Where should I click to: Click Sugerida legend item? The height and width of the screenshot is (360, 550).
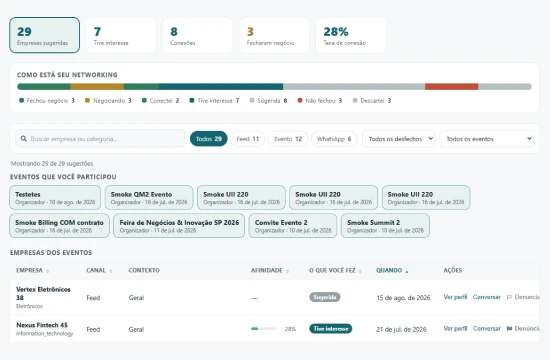[268, 101]
